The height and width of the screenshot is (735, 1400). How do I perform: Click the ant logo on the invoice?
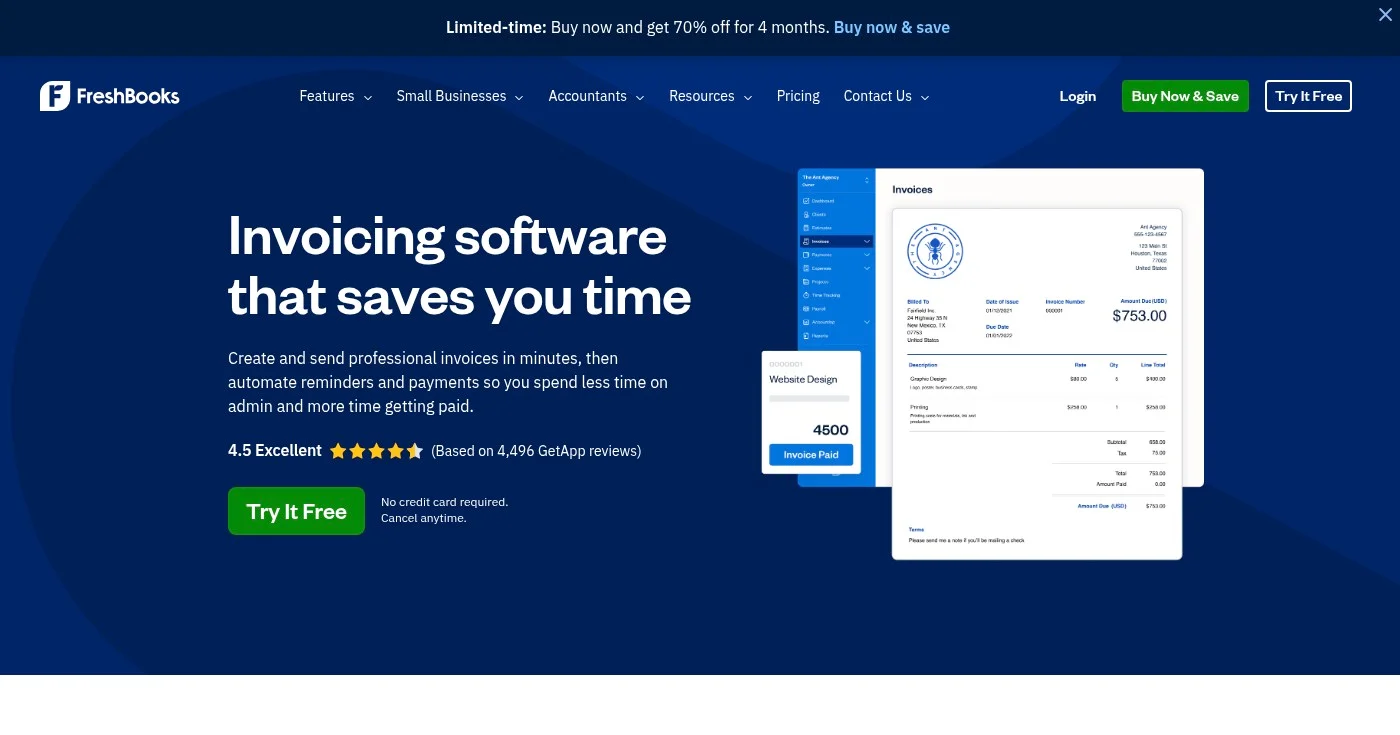[934, 250]
